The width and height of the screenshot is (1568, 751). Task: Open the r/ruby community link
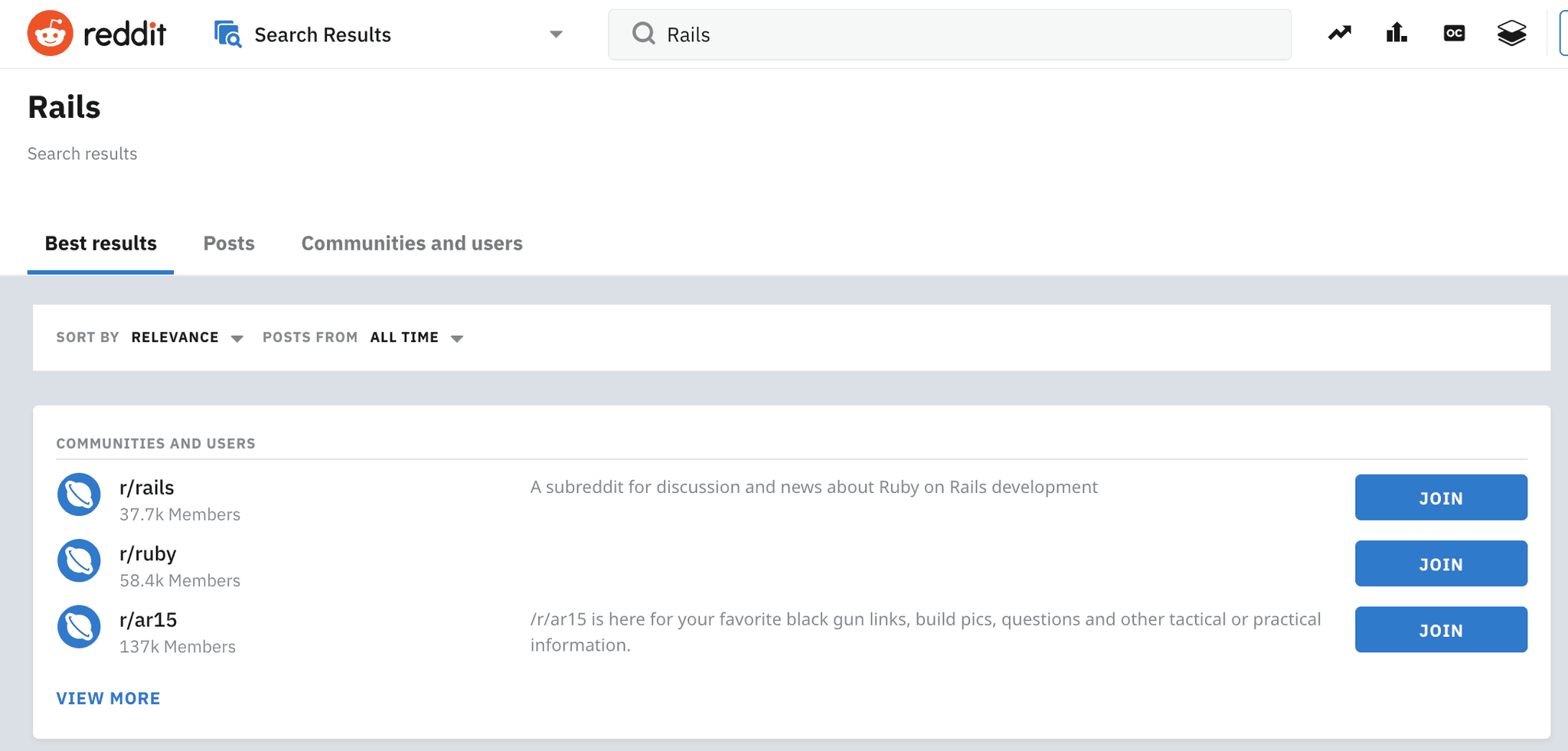pyautogui.click(x=148, y=554)
